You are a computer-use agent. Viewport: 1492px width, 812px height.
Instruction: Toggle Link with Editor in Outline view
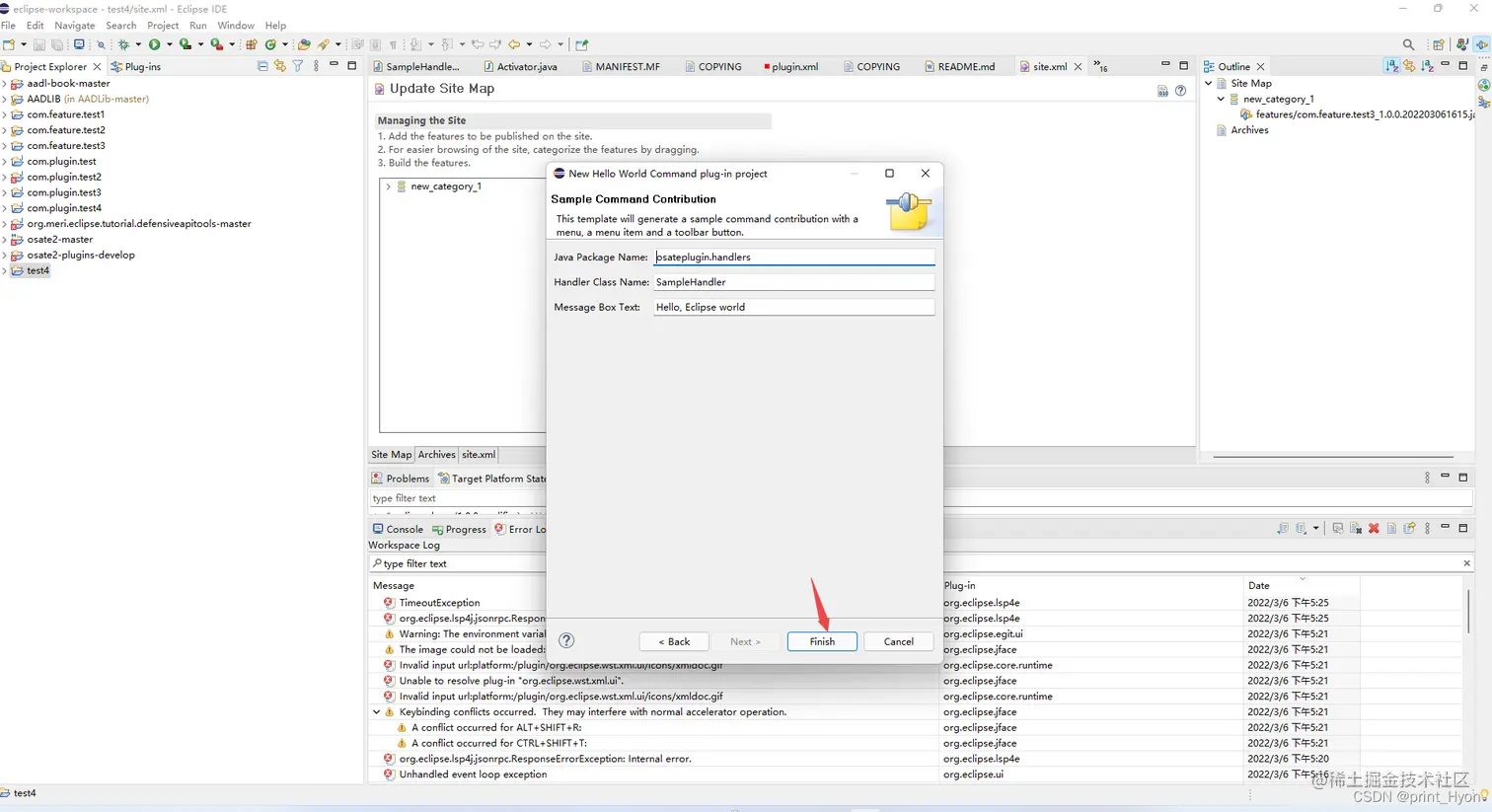pos(1409,66)
